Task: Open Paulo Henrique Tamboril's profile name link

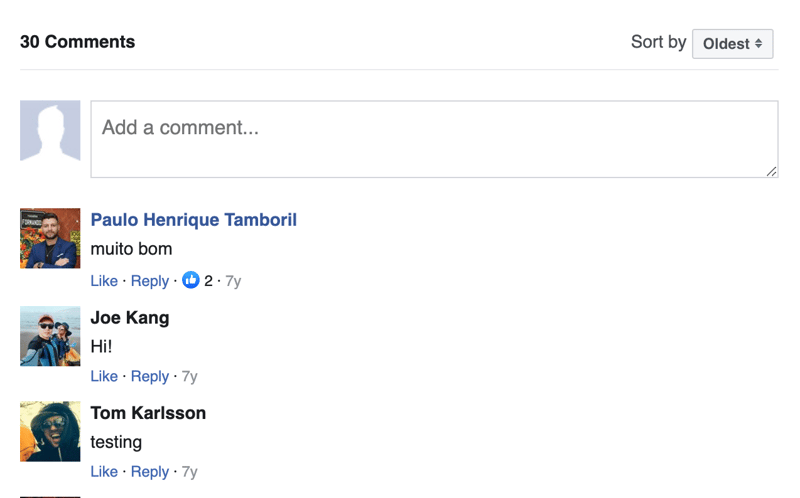Action: (x=193, y=220)
